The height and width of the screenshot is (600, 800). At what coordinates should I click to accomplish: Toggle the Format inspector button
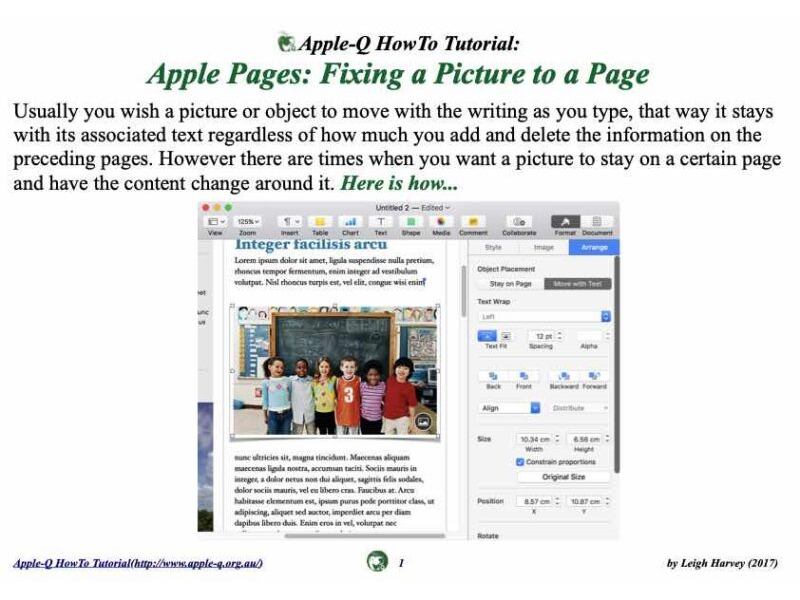pos(565,221)
